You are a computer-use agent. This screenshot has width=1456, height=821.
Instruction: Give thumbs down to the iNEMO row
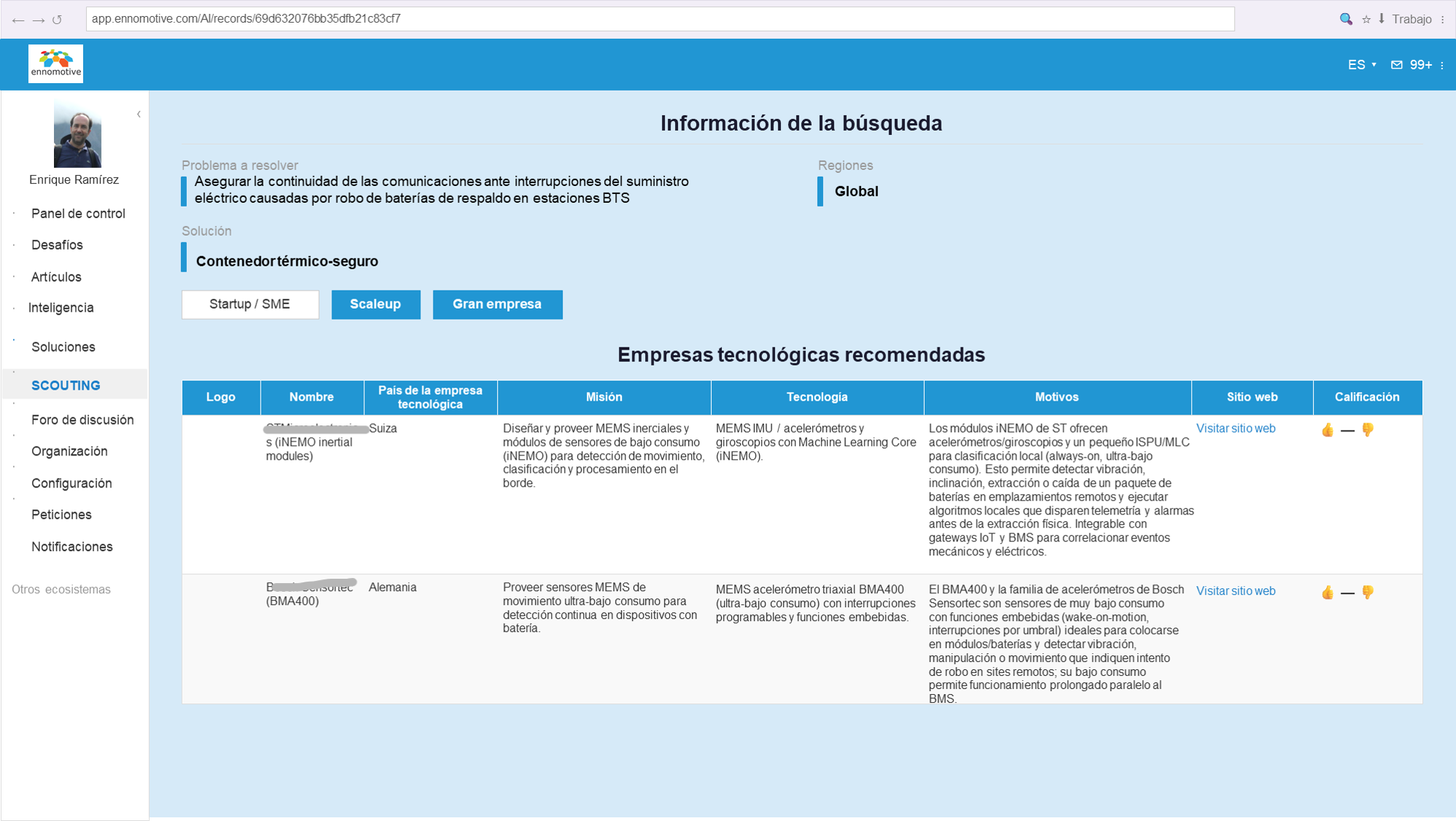[1368, 430]
